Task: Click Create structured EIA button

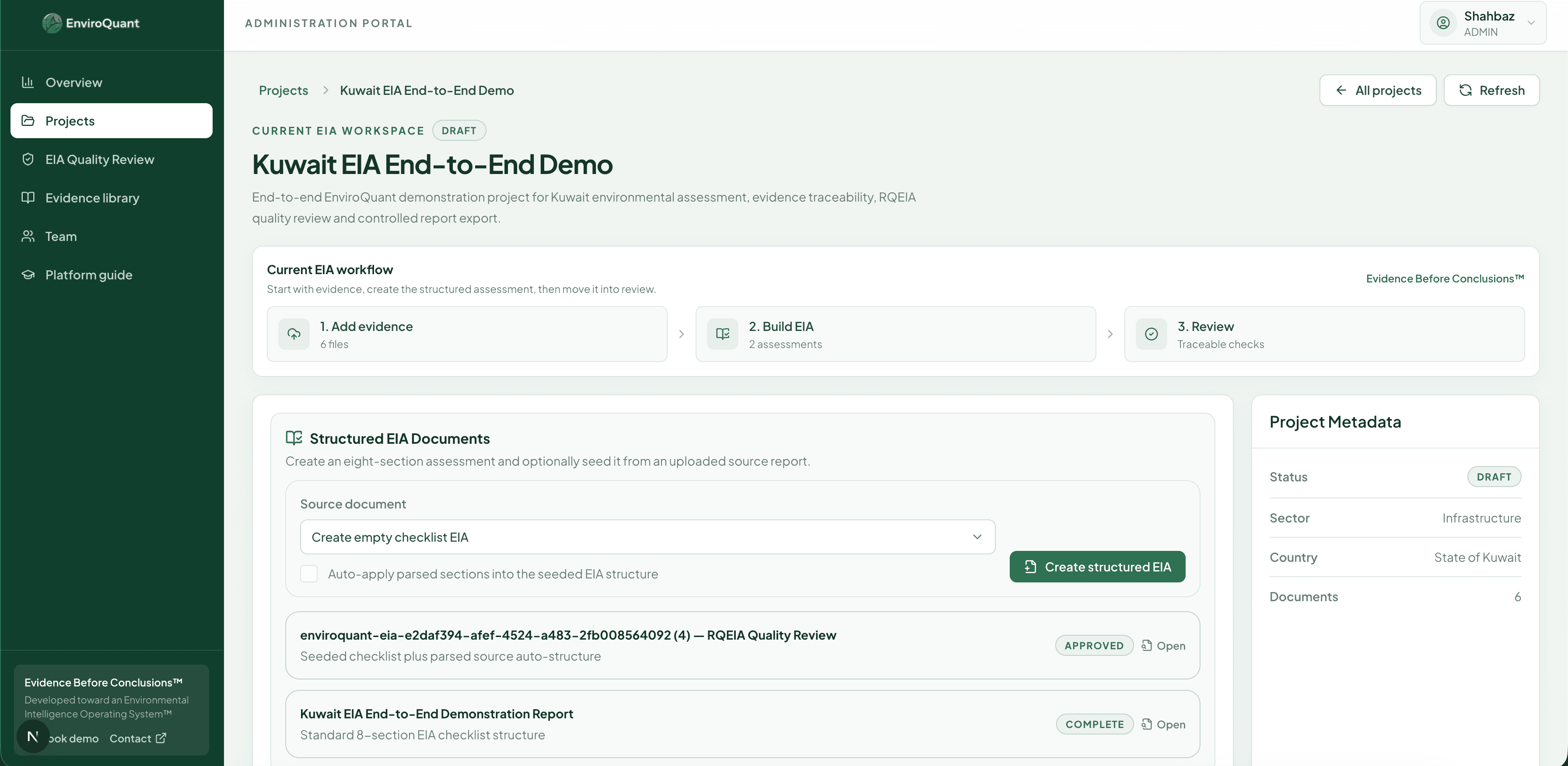Action: coord(1097,567)
